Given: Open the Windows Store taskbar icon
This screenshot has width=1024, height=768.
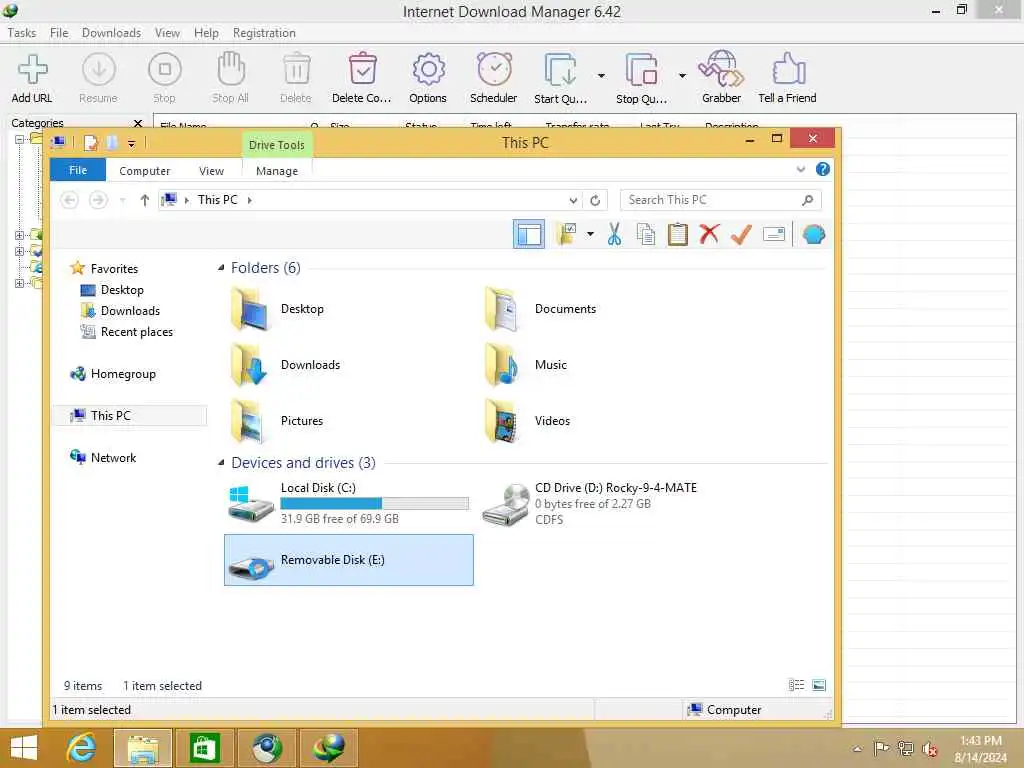Looking at the screenshot, I should point(204,748).
